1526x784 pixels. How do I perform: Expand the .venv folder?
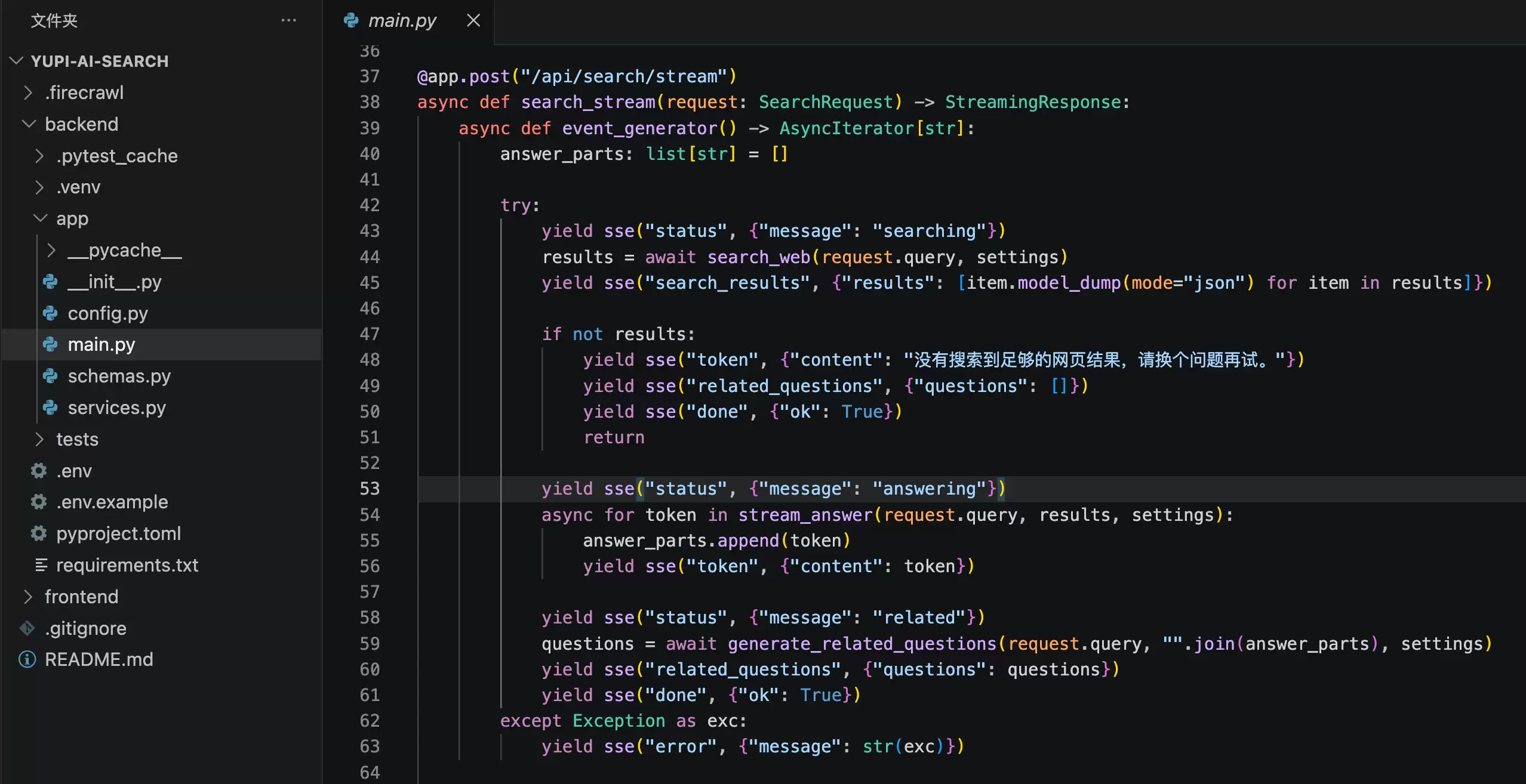click(39, 187)
